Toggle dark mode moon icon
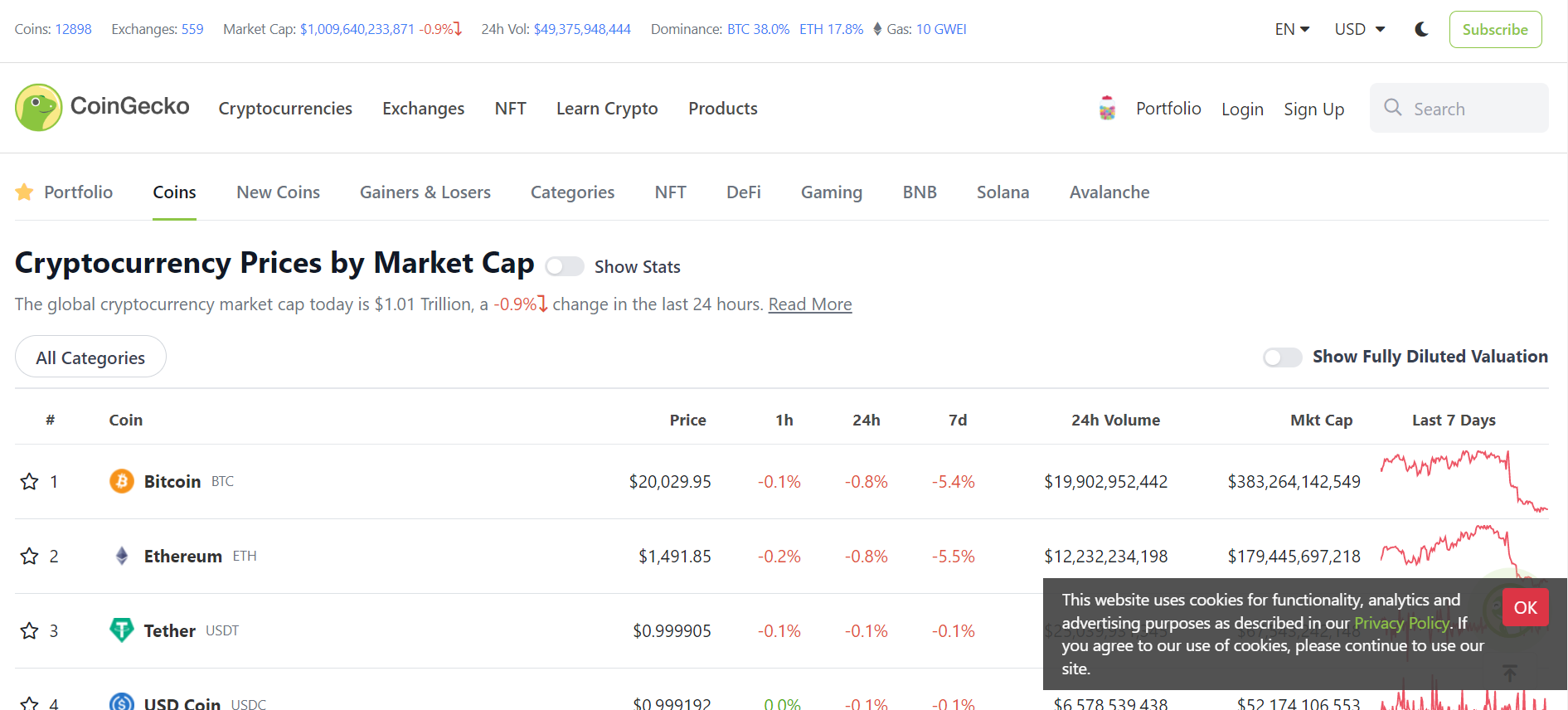Viewport: 1568px width, 710px height. pyautogui.click(x=1421, y=29)
